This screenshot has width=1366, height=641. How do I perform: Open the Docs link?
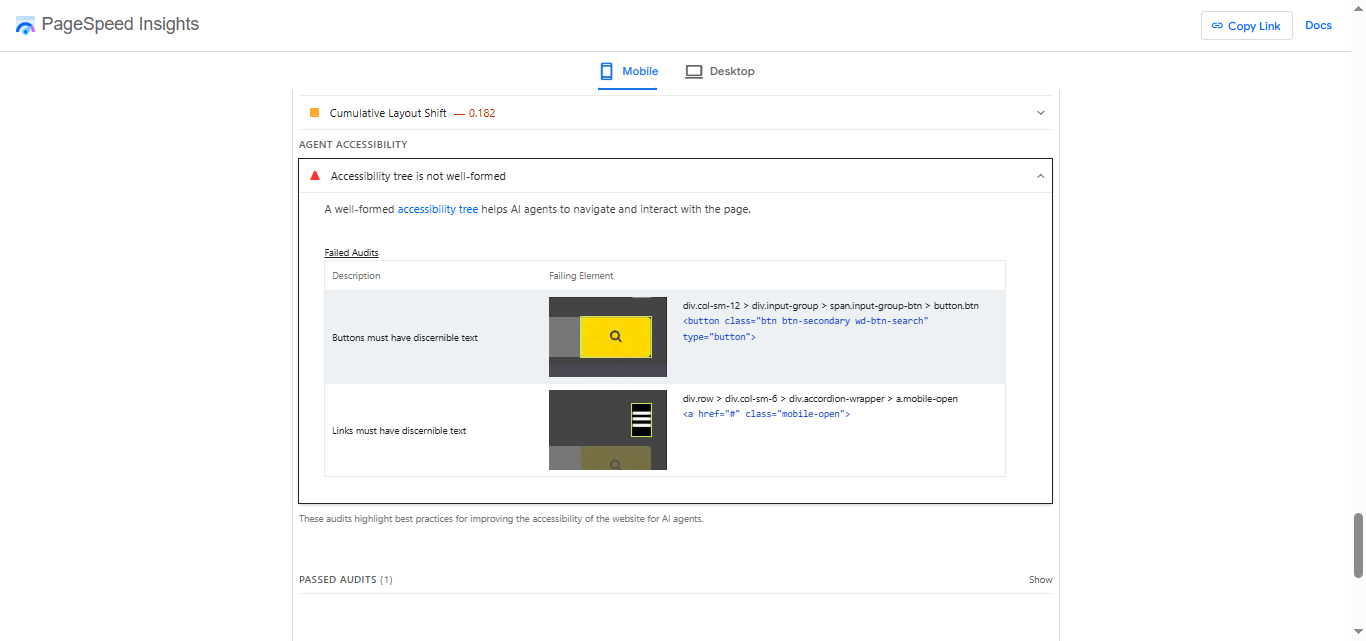1318,26
